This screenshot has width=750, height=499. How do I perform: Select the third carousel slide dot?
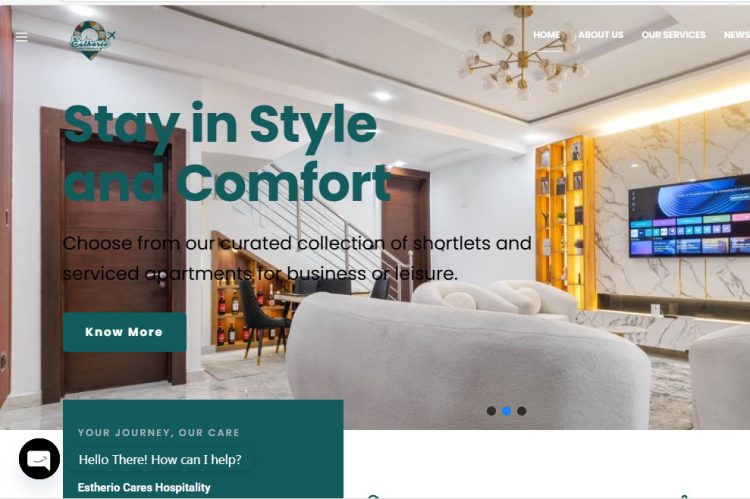click(522, 411)
